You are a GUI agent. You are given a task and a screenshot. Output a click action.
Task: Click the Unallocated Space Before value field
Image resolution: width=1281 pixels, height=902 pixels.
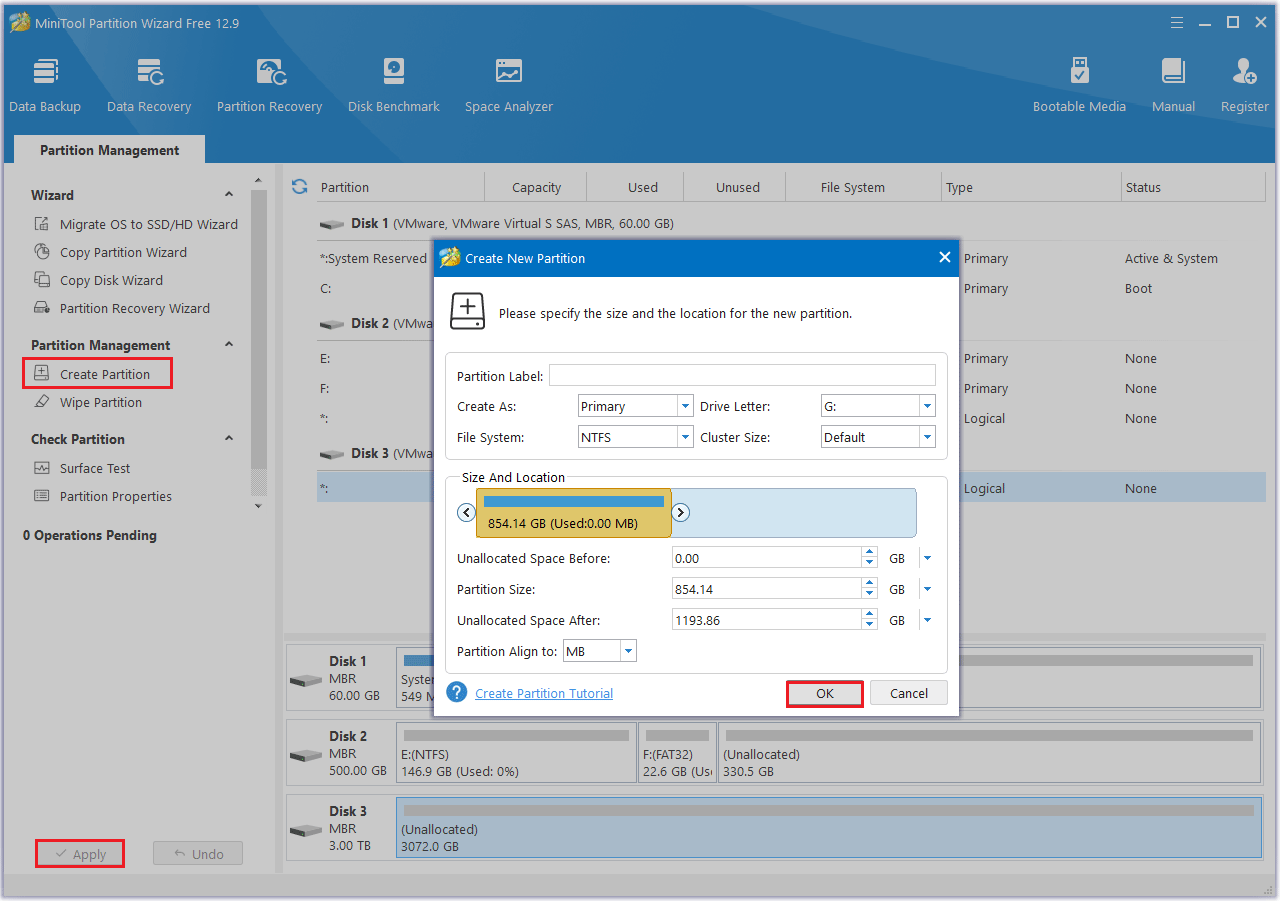point(766,558)
